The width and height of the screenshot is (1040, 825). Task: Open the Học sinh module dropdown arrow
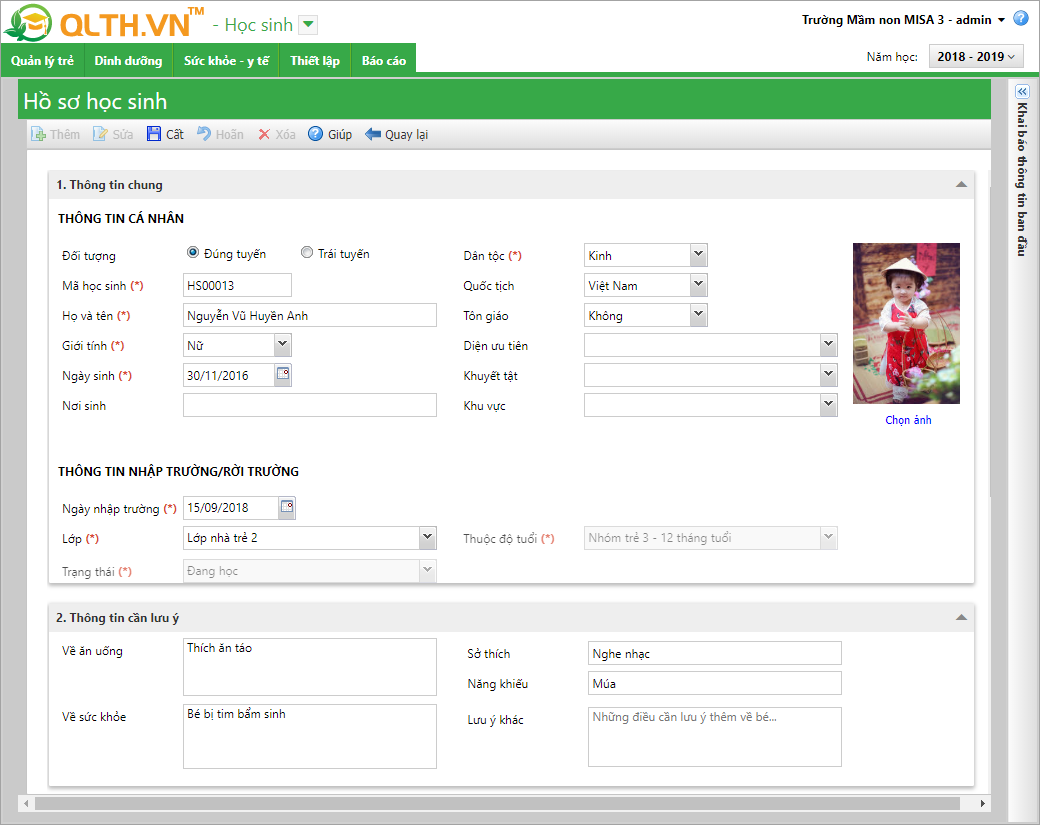(x=308, y=25)
